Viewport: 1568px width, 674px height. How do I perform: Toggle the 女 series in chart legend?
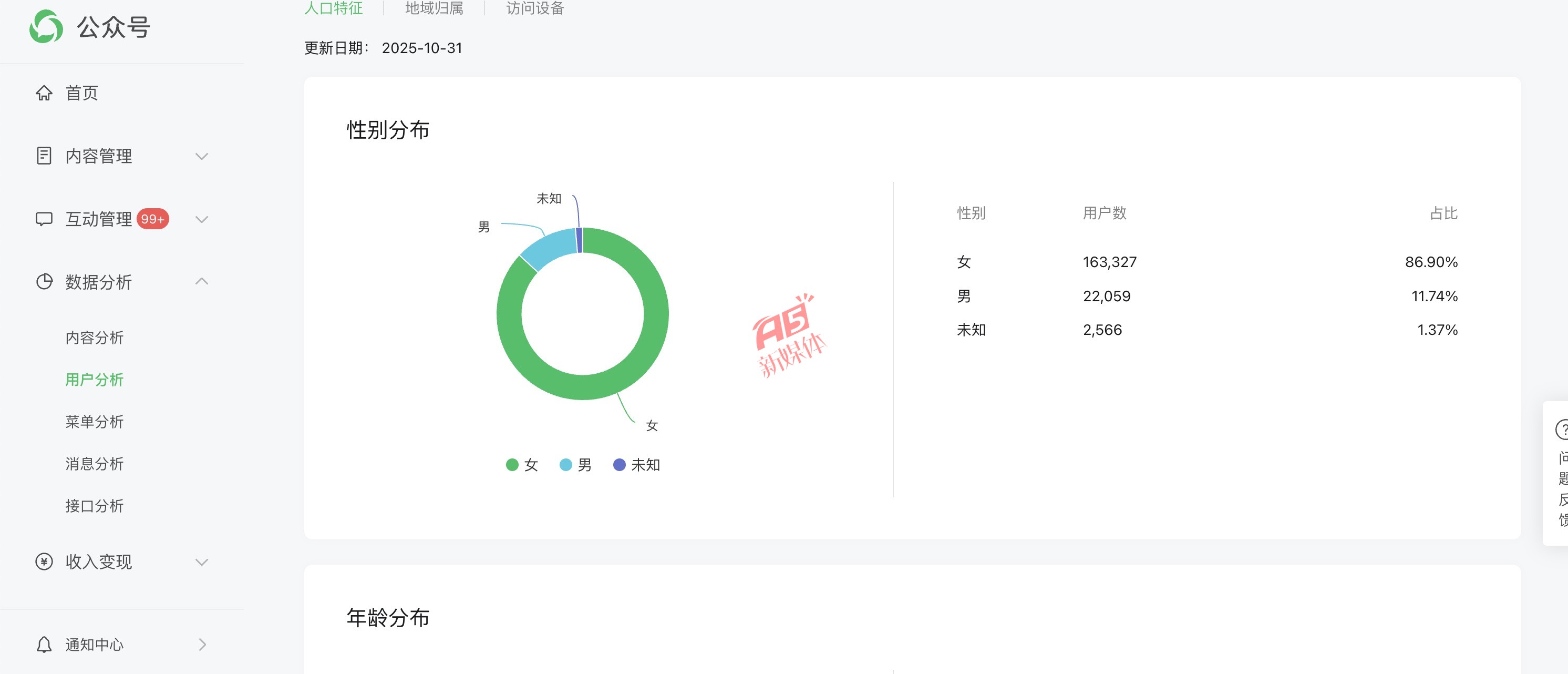(522, 465)
